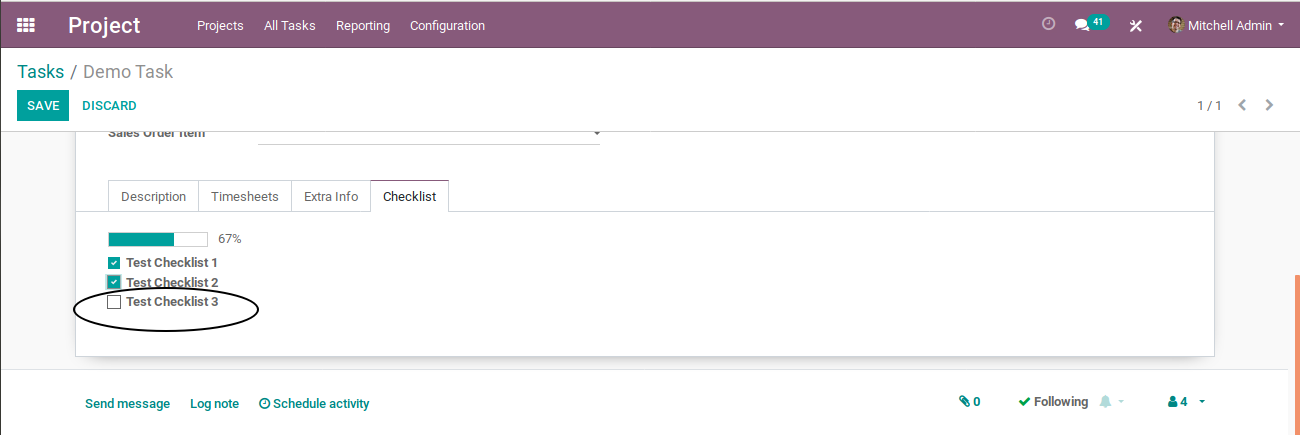Open the Reporting menu

[x=363, y=25]
